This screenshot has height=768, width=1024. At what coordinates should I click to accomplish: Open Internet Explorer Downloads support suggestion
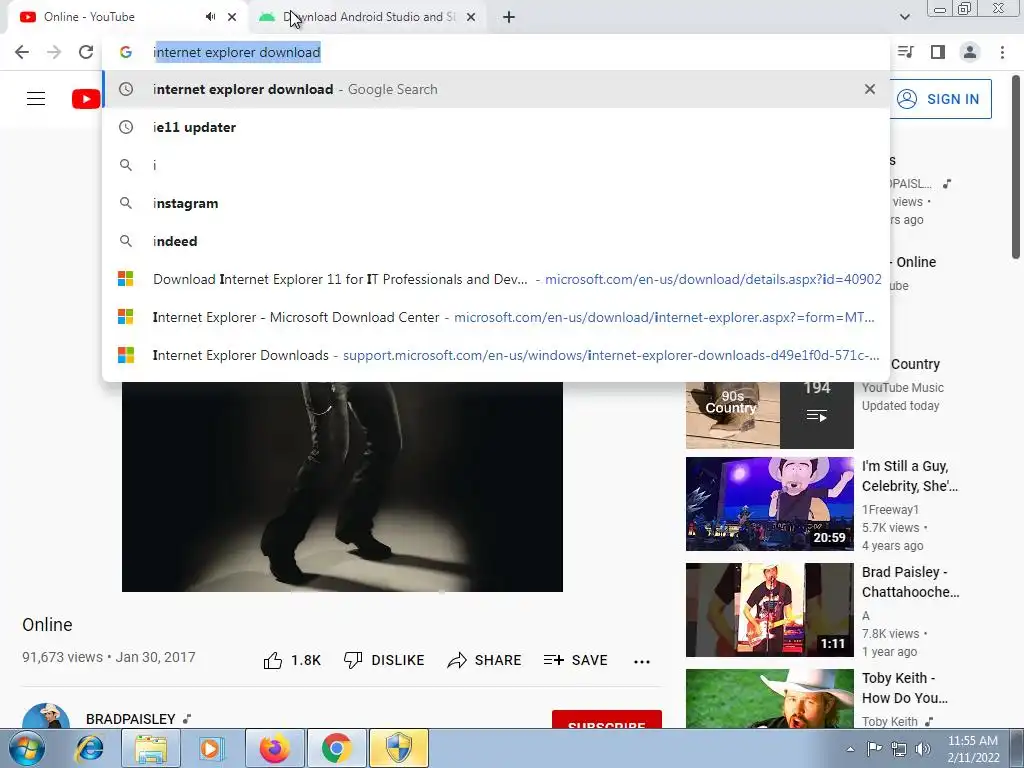pyautogui.click(x=496, y=355)
